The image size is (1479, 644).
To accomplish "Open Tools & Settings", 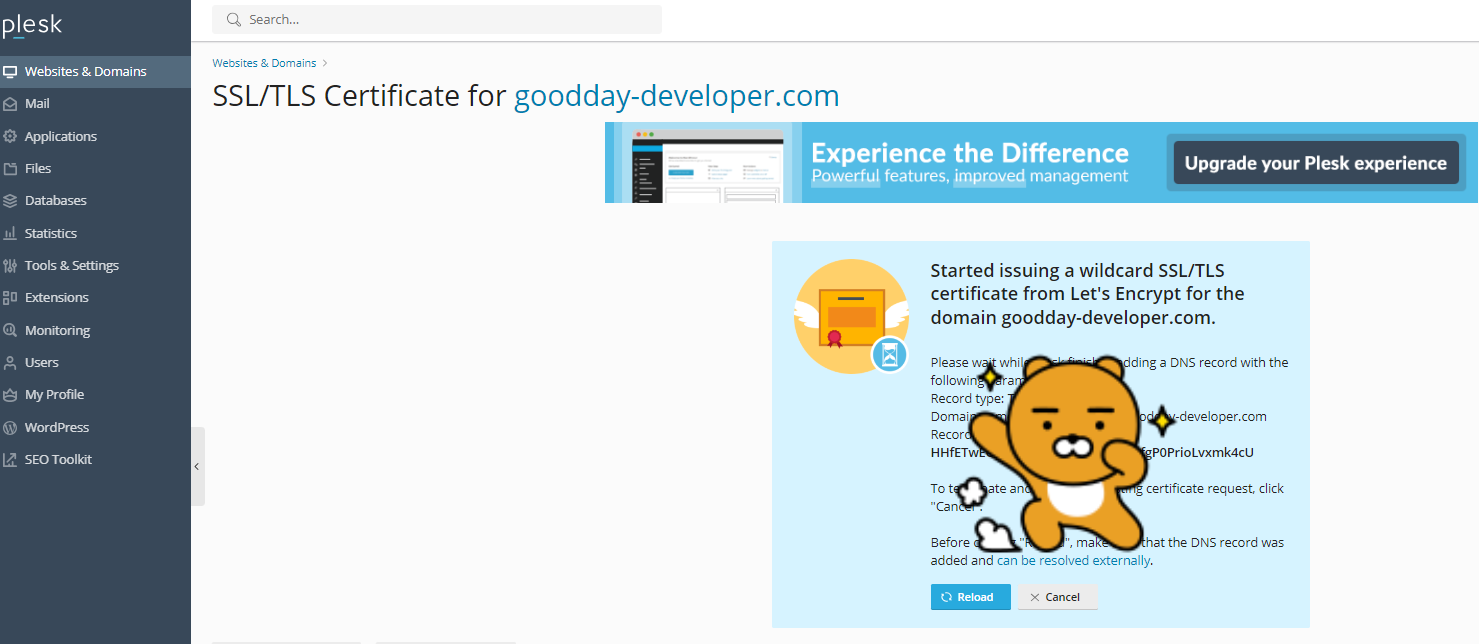I will tap(95, 266).
